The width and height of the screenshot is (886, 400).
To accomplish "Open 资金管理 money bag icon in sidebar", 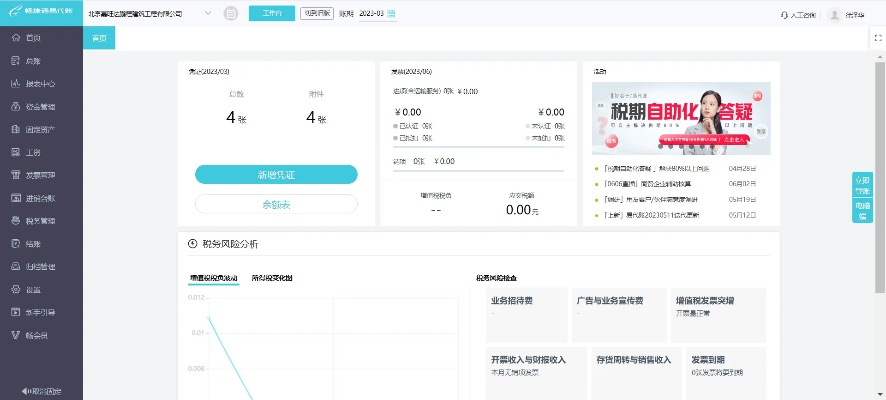I will click(16, 106).
